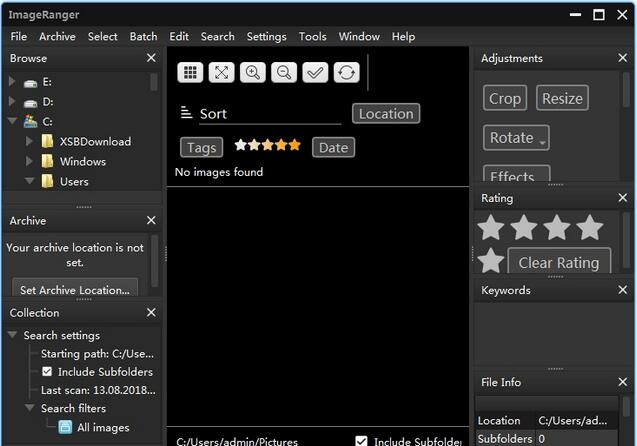Click the Adjustments panel vertical scrollbar
Image resolution: width=637 pixels, height=446 pixels.
[626, 90]
